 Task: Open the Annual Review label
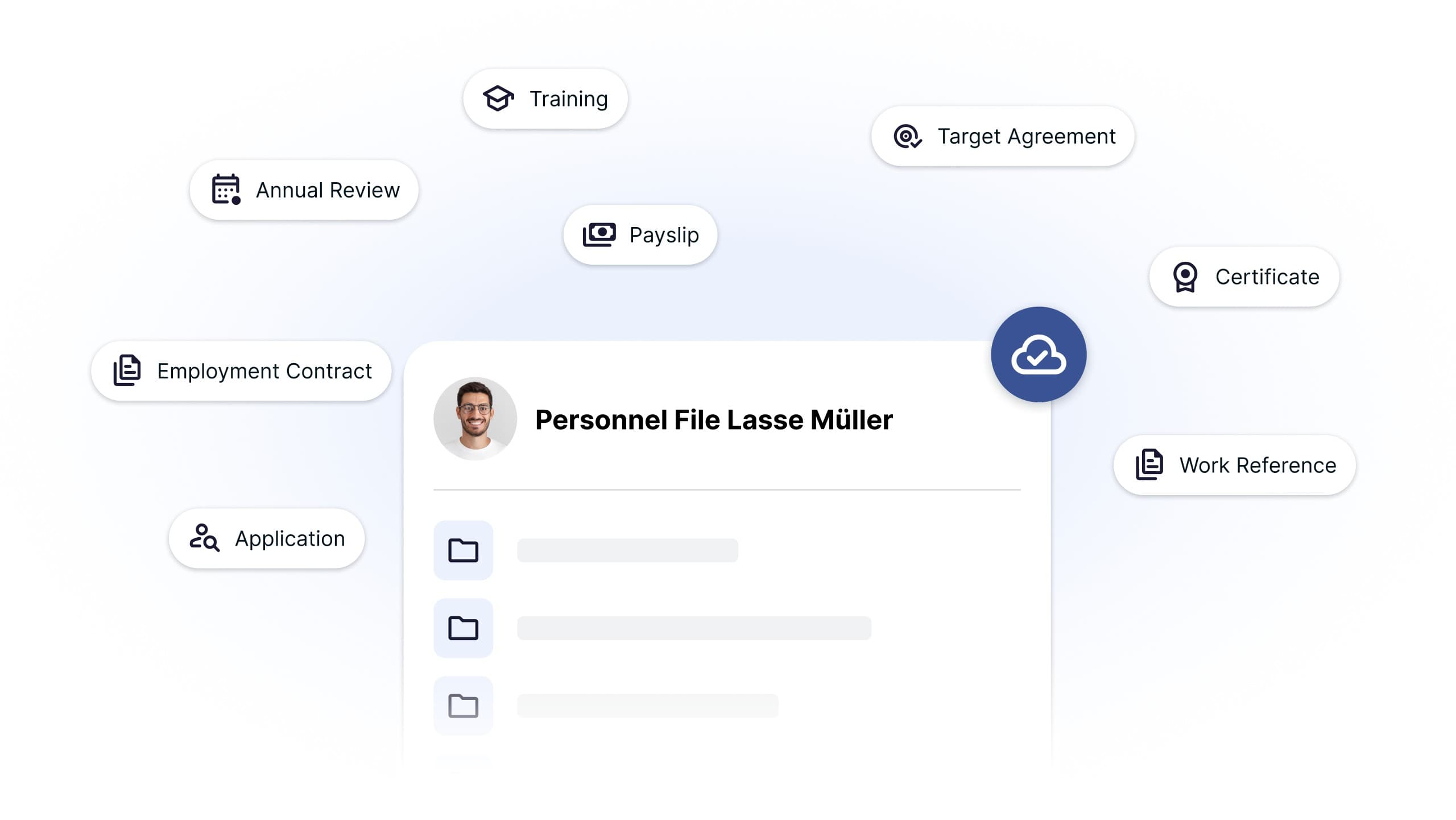(x=328, y=190)
